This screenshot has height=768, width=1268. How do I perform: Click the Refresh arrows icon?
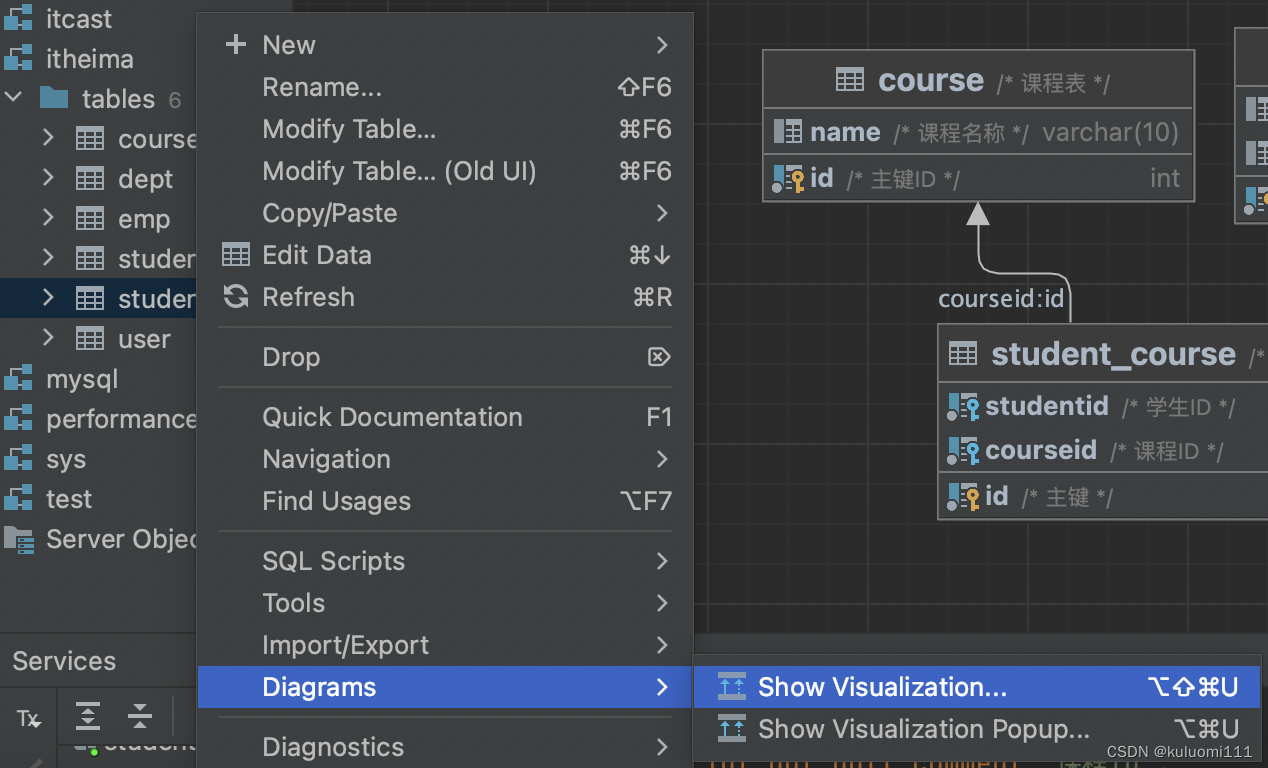236,297
